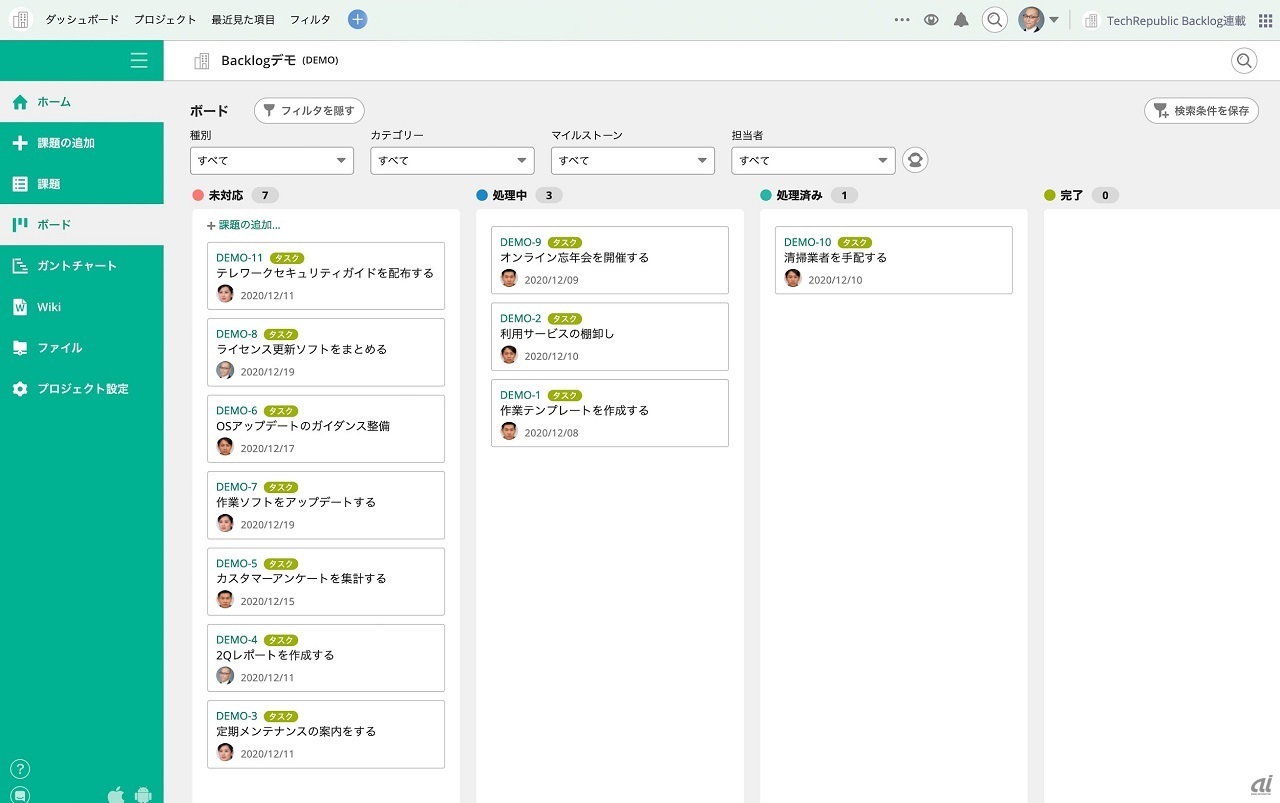
Task: Open プロジェクト in top navigation
Action: pos(165,20)
